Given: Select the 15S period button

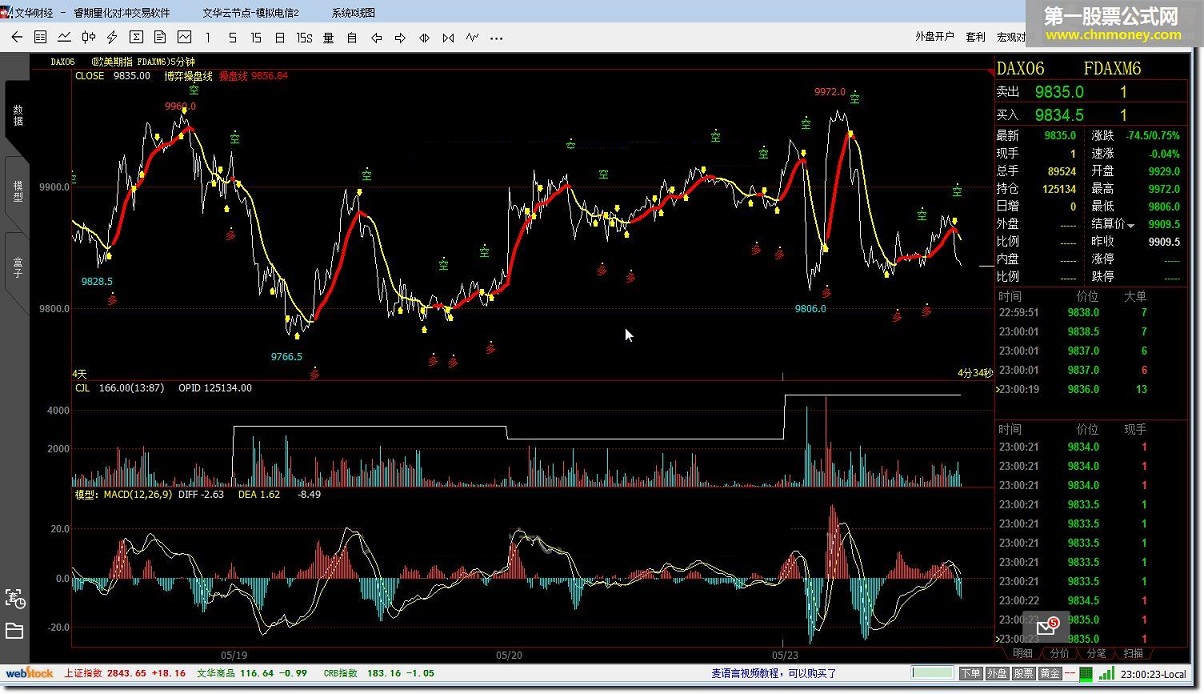Looking at the screenshot, I should (x=304, y=38).
